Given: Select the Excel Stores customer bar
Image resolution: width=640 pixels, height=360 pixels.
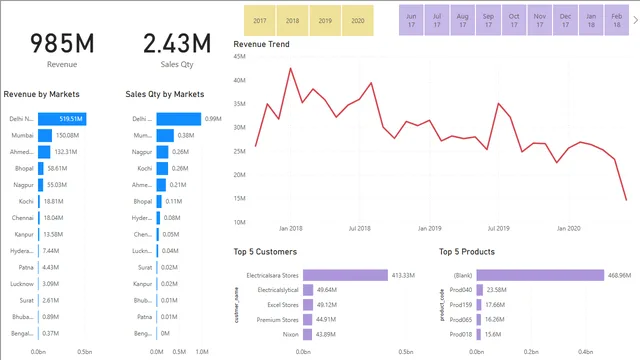Looking at the screenshot, I should [308, 304].
